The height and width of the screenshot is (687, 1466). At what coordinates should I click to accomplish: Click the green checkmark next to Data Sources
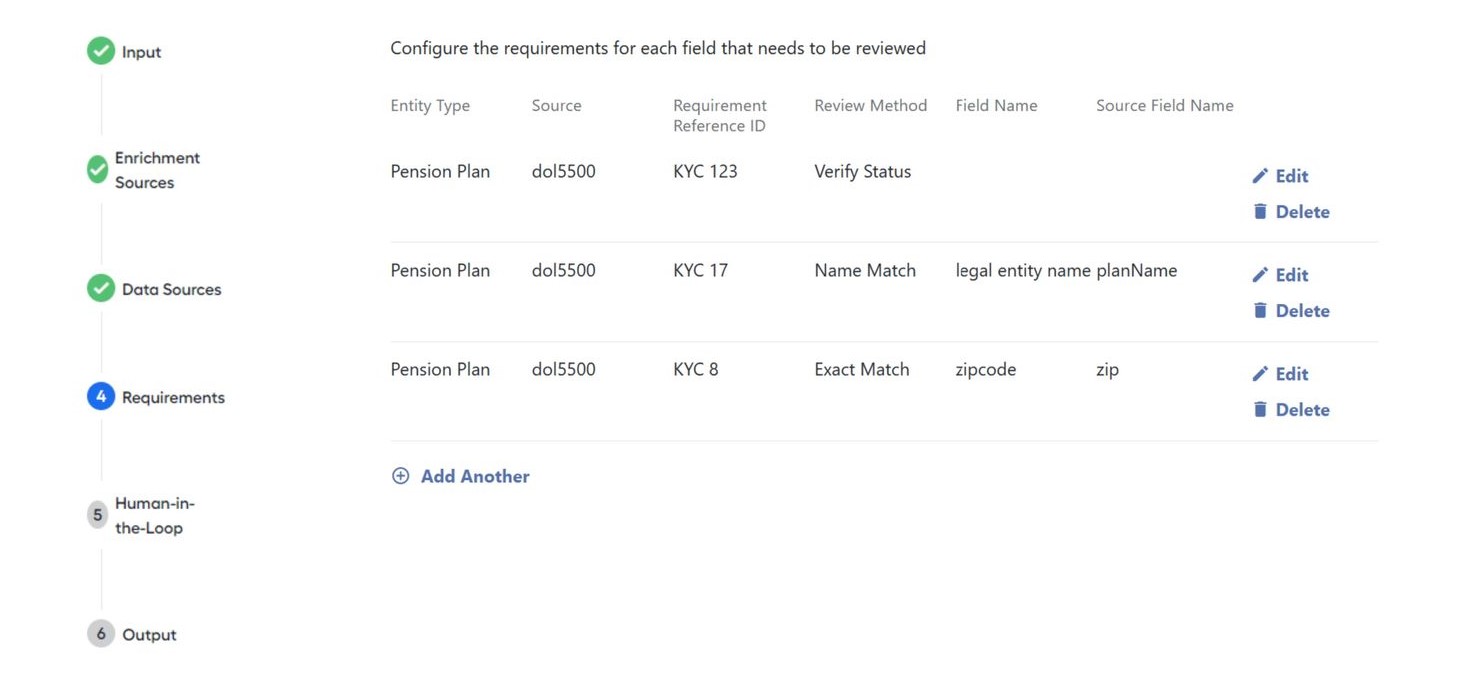coord(100,288)
